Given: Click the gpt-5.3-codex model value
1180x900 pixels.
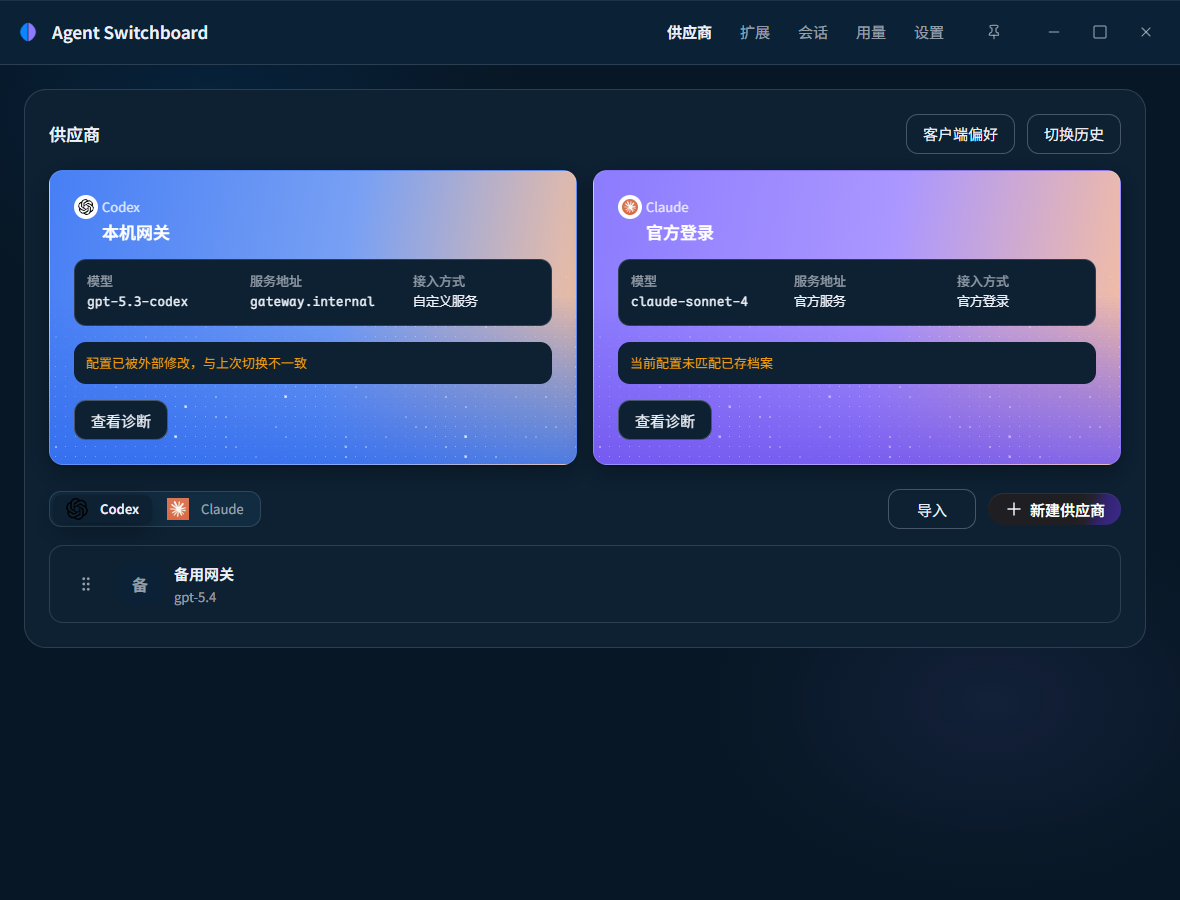Looking at the screenshot, I should pos(138,301).
